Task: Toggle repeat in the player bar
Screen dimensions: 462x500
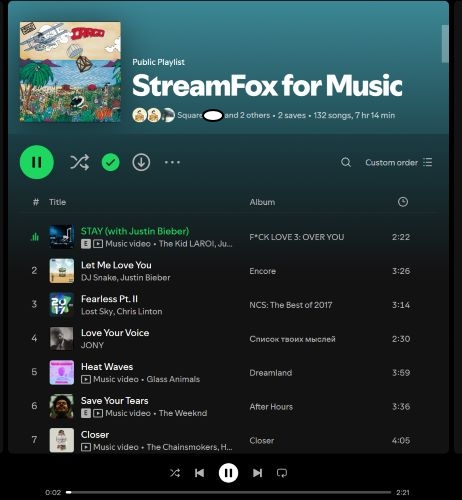Action: point(282,473)
